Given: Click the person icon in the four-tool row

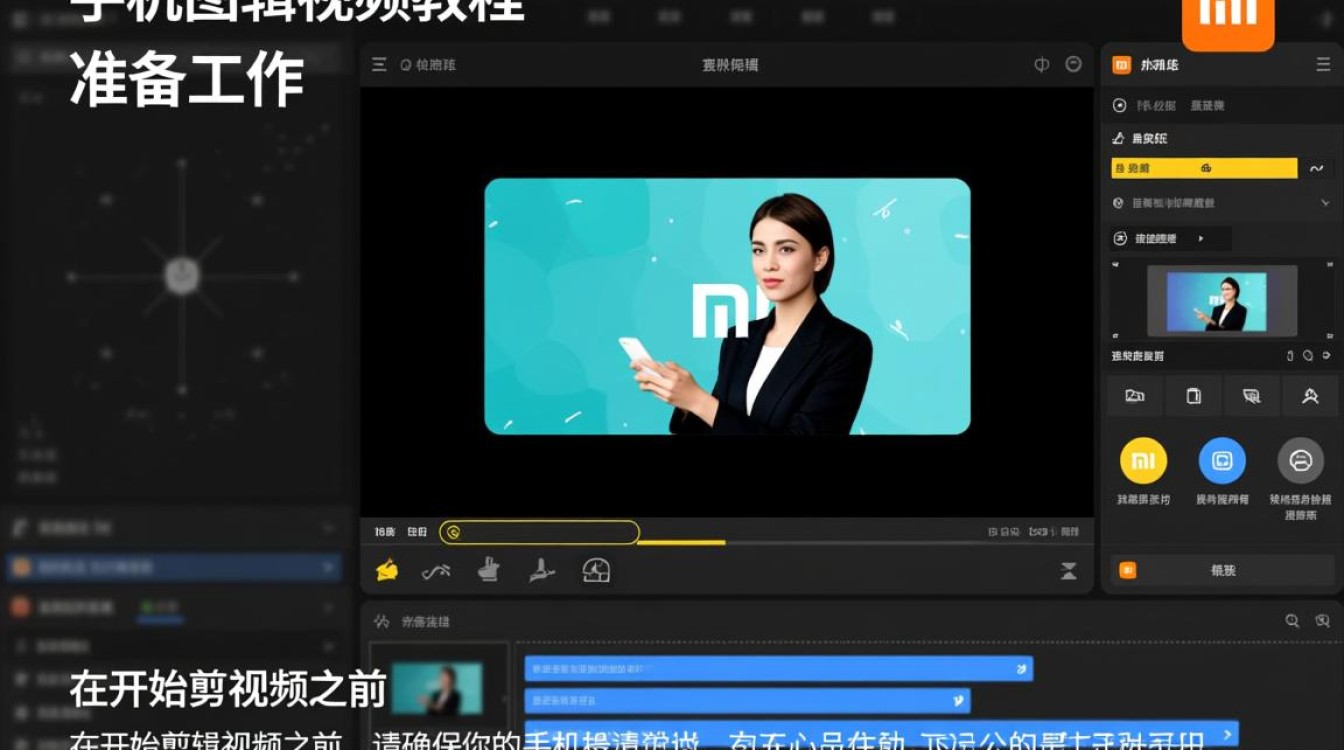Looking at the screenshot, I should pos(1310,396).
